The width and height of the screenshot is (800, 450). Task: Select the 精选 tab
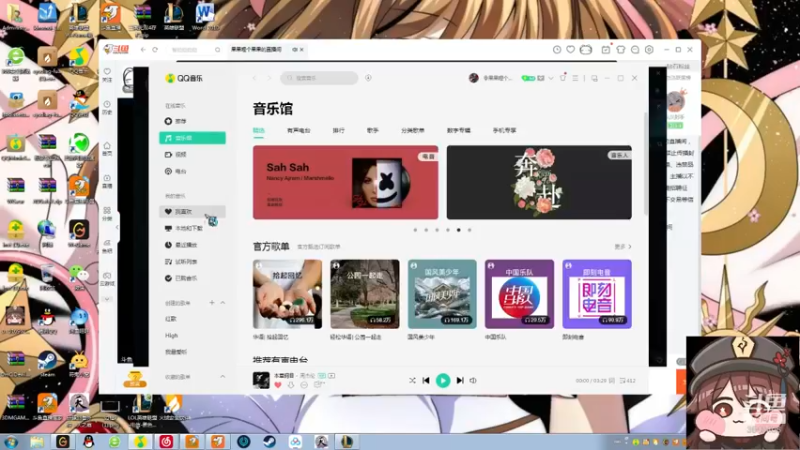(259, 130)
